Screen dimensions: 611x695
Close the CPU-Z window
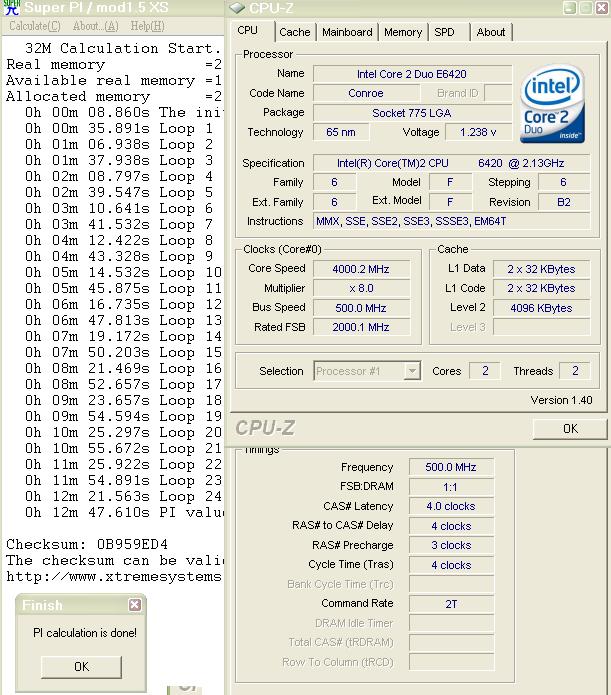click(x=602, y=8)
